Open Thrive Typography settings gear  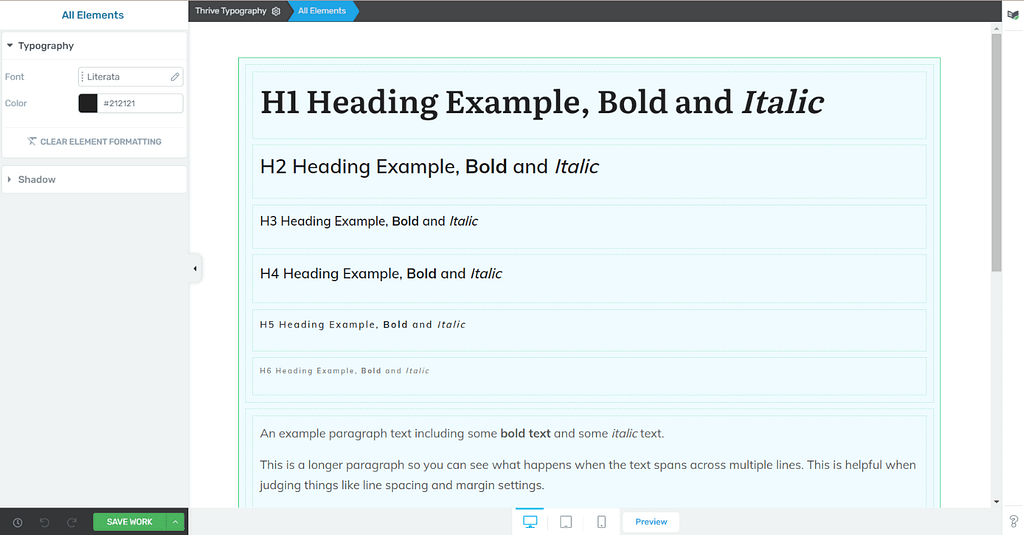[x=276, y=11]
